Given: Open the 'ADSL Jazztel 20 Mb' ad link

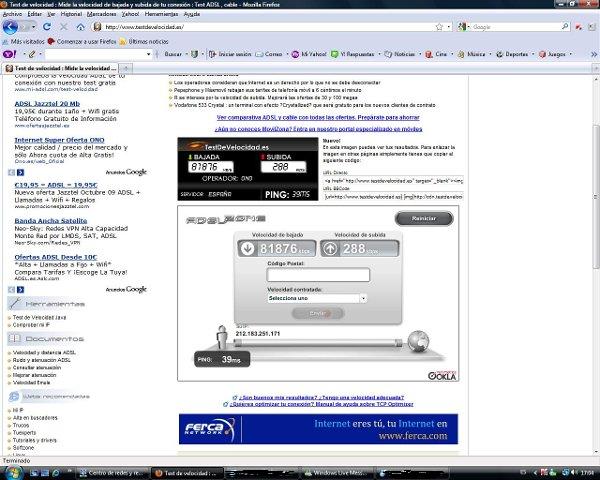Looking at the screenshot, I should (x=47, y=104).
